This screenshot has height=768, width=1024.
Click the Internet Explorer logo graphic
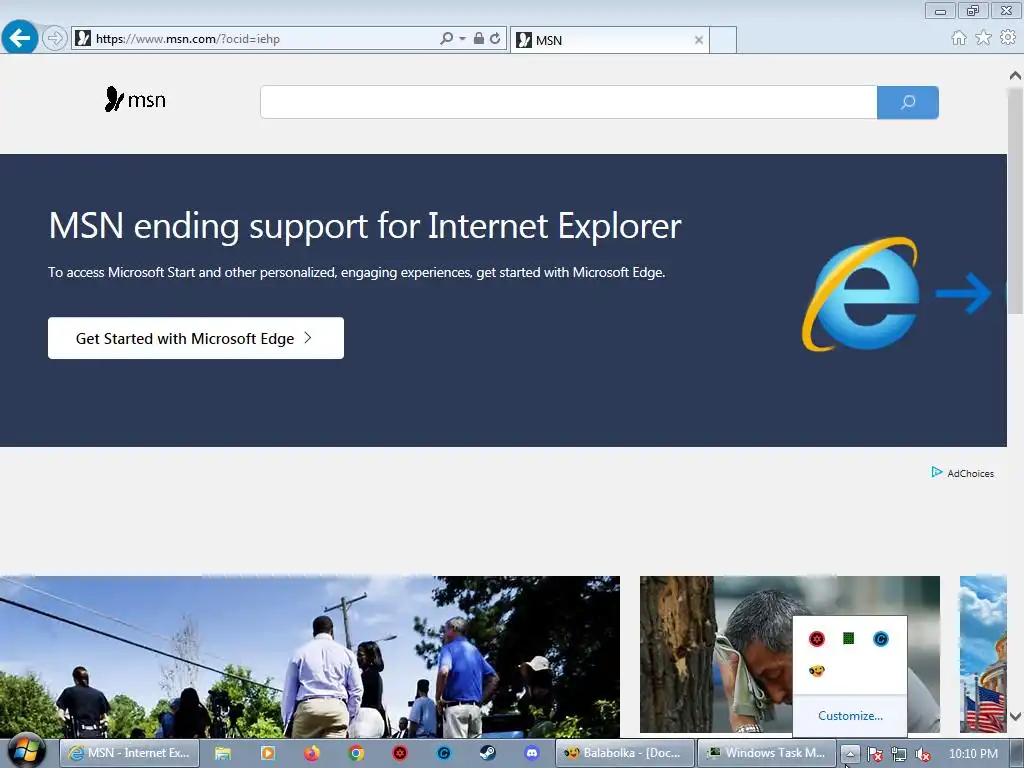tap(863, 294)
